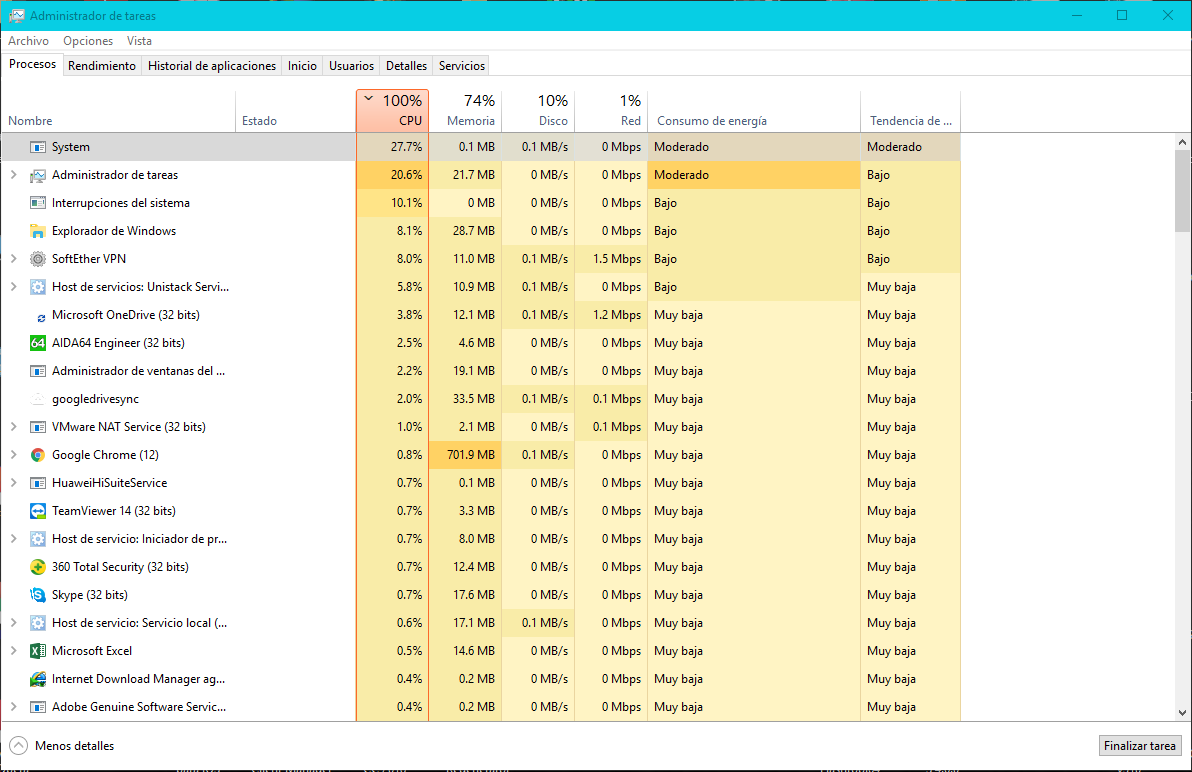Click the System process icon

coord(37,147)
